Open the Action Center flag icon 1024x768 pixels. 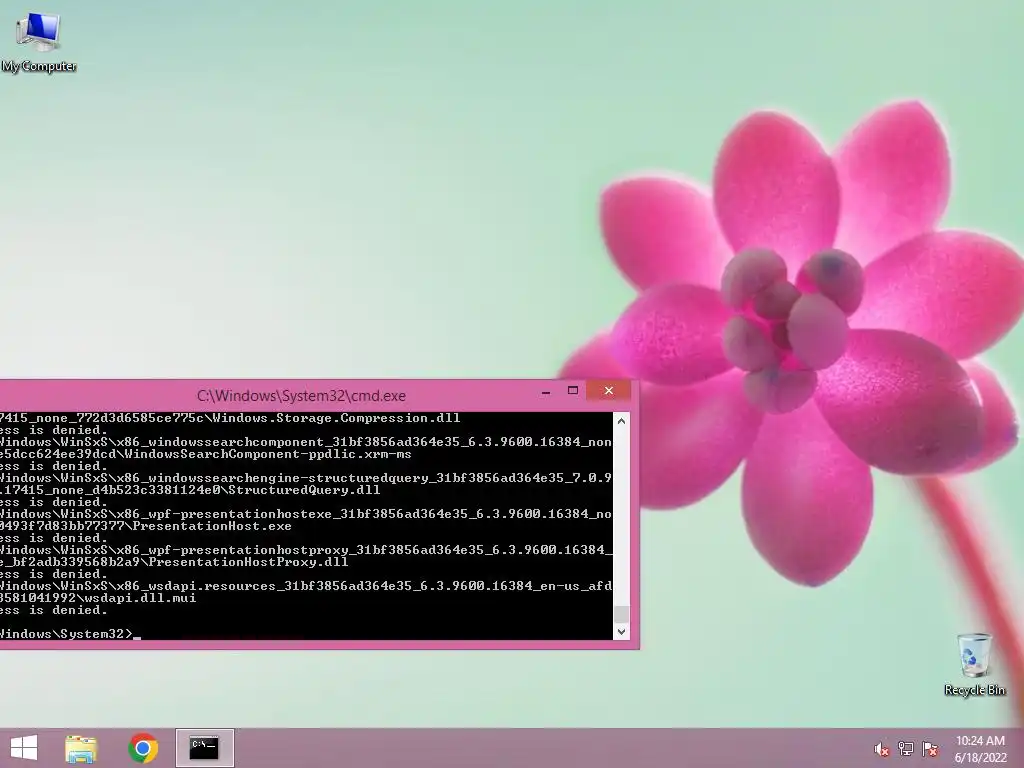[x=930, y=749]
